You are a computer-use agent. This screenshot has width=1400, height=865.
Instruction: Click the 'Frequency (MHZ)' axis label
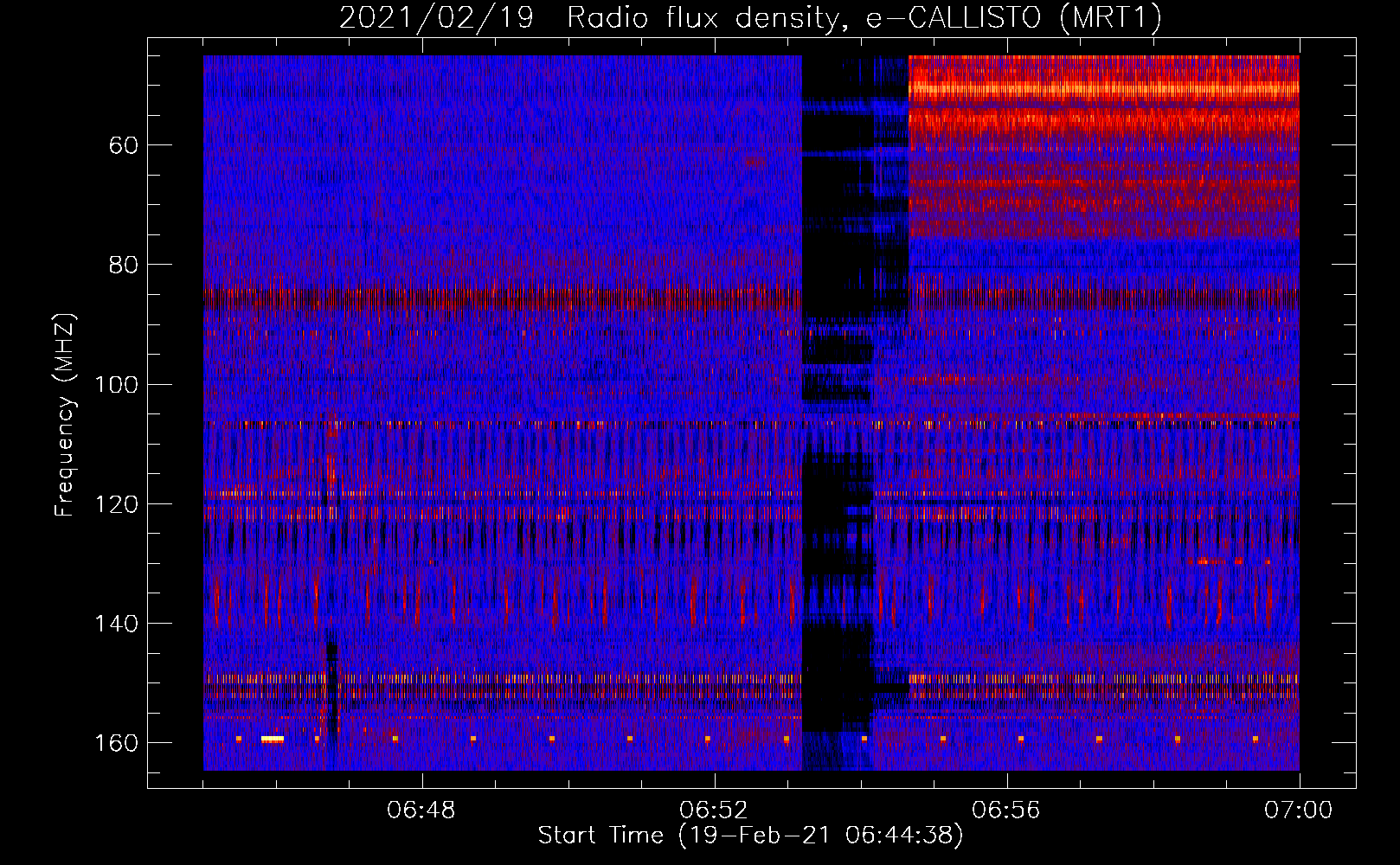(65, 414)
